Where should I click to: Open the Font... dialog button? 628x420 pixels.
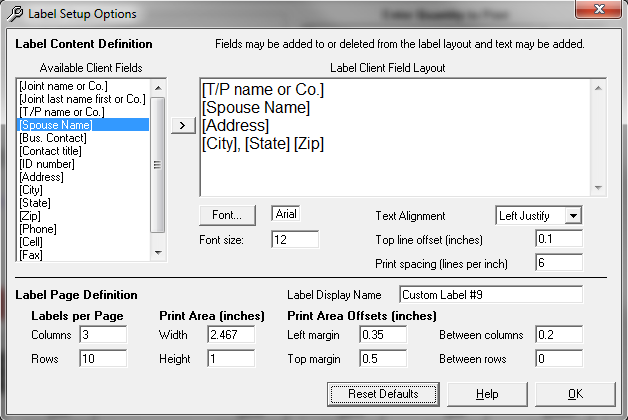[227, 215]
